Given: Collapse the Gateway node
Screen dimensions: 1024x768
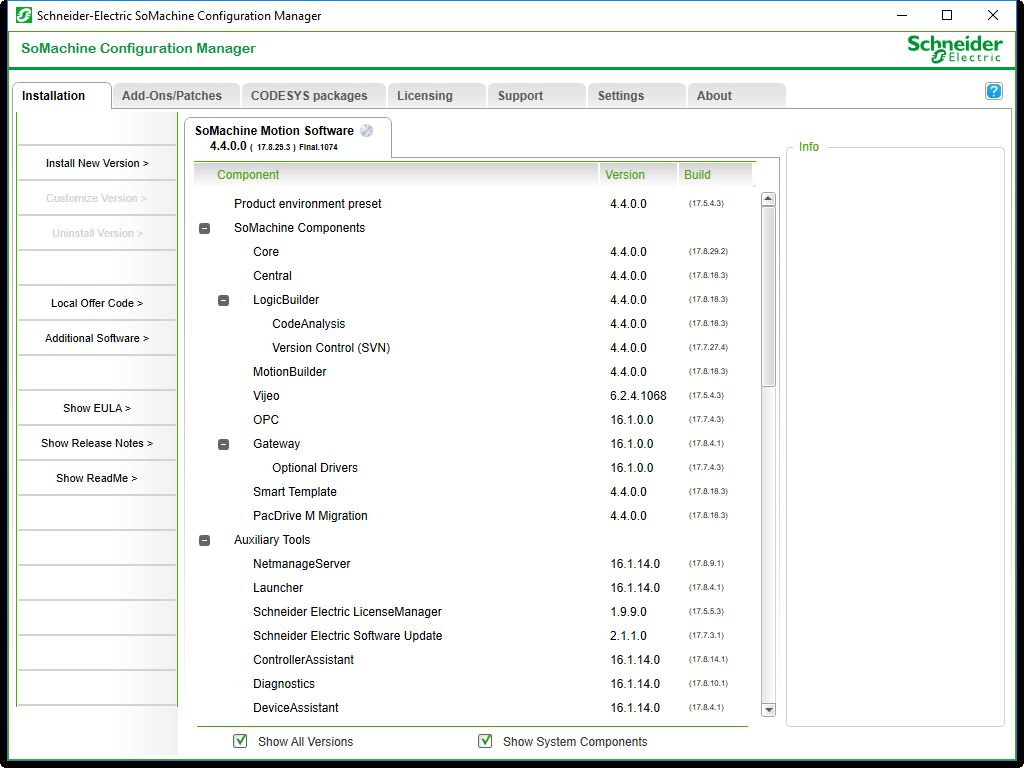Looking at the screenshot, I should (x=223, y=445).
